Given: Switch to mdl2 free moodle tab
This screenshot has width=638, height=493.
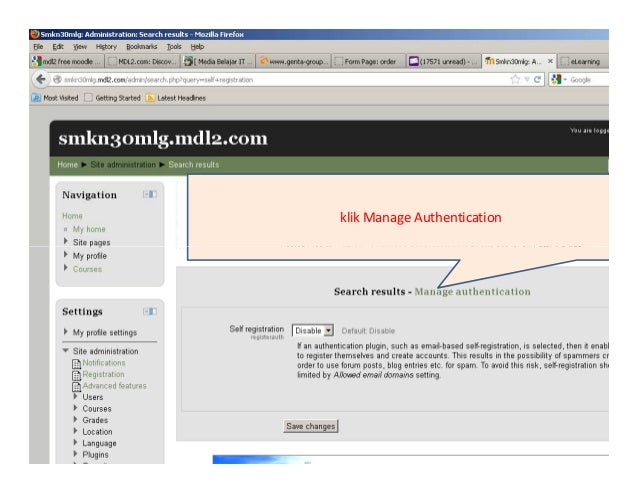Looking at the screenshot, I should (66, 61).
